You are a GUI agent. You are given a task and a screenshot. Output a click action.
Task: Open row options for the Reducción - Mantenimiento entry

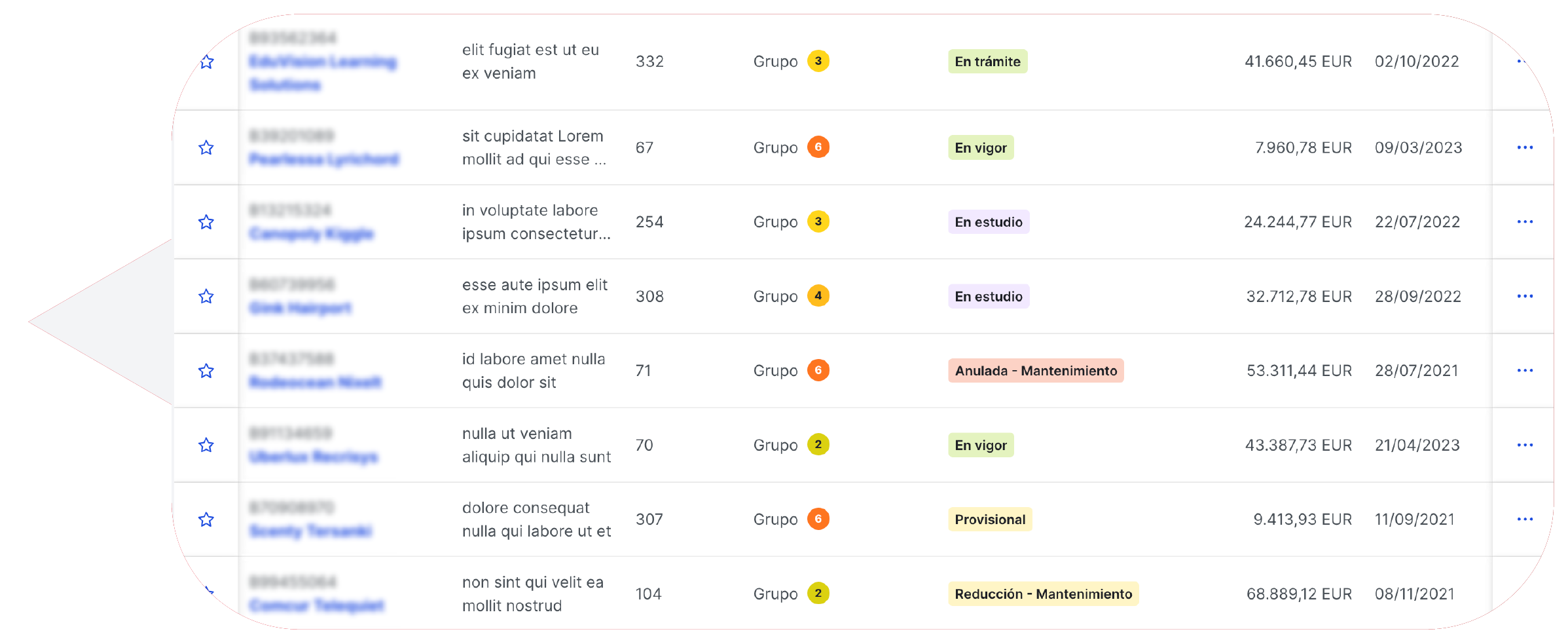tap(1525, 594)
